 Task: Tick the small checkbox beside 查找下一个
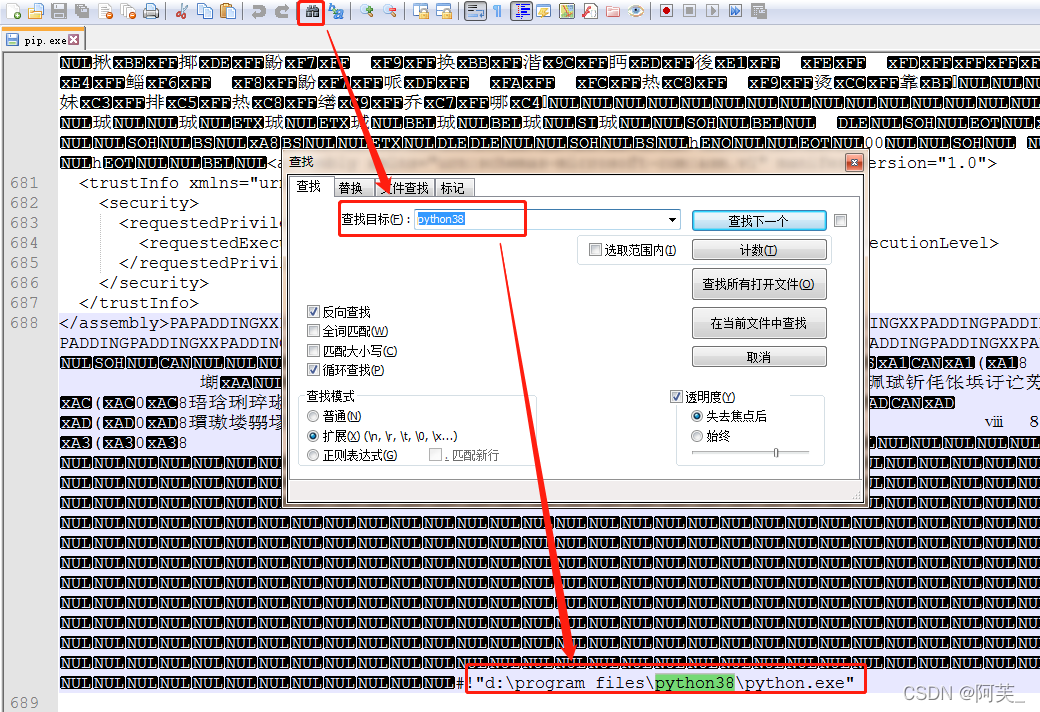(x=840, y=220)
